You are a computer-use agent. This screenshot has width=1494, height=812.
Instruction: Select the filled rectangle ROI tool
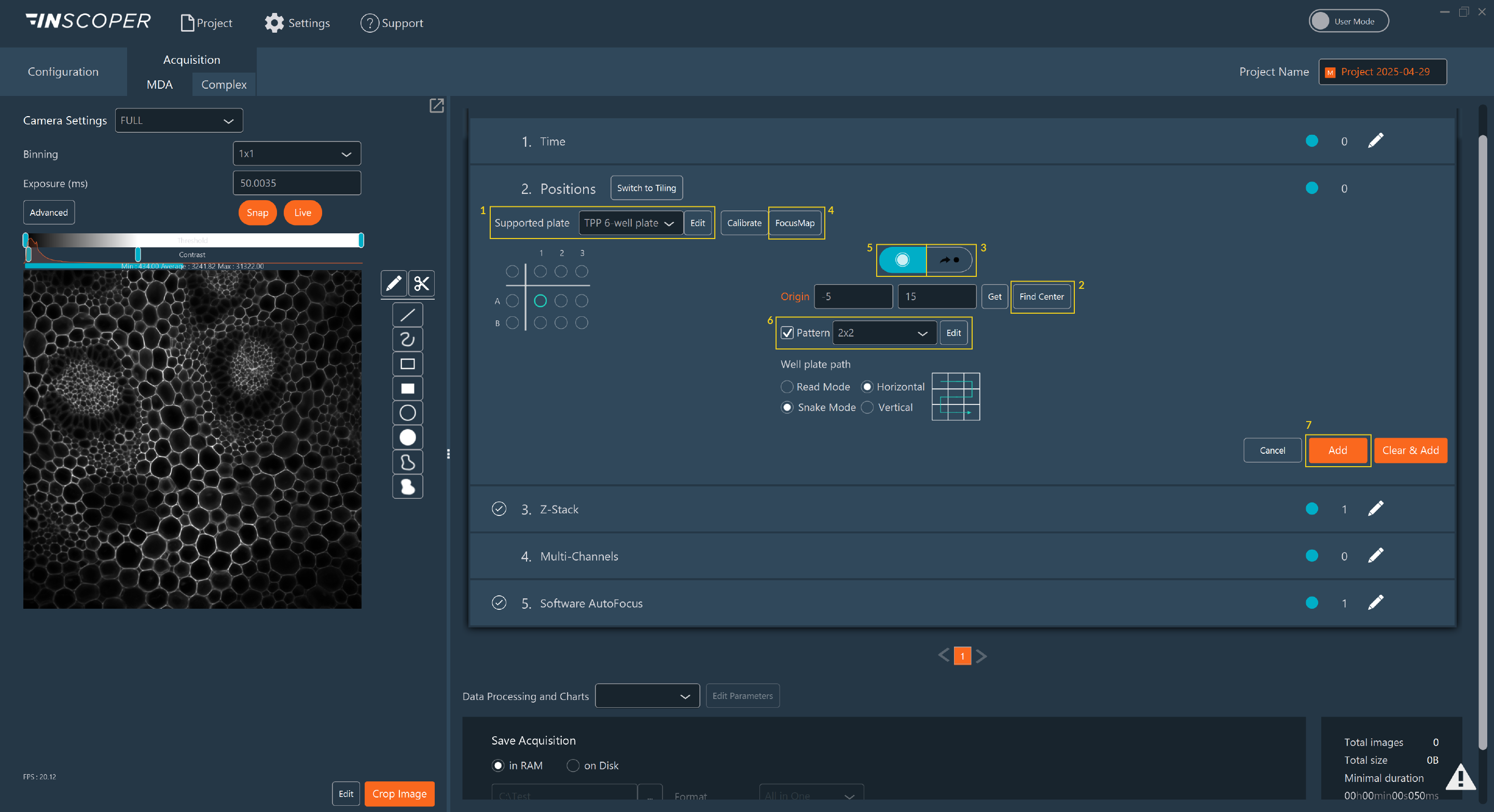(x=407, y=389)
